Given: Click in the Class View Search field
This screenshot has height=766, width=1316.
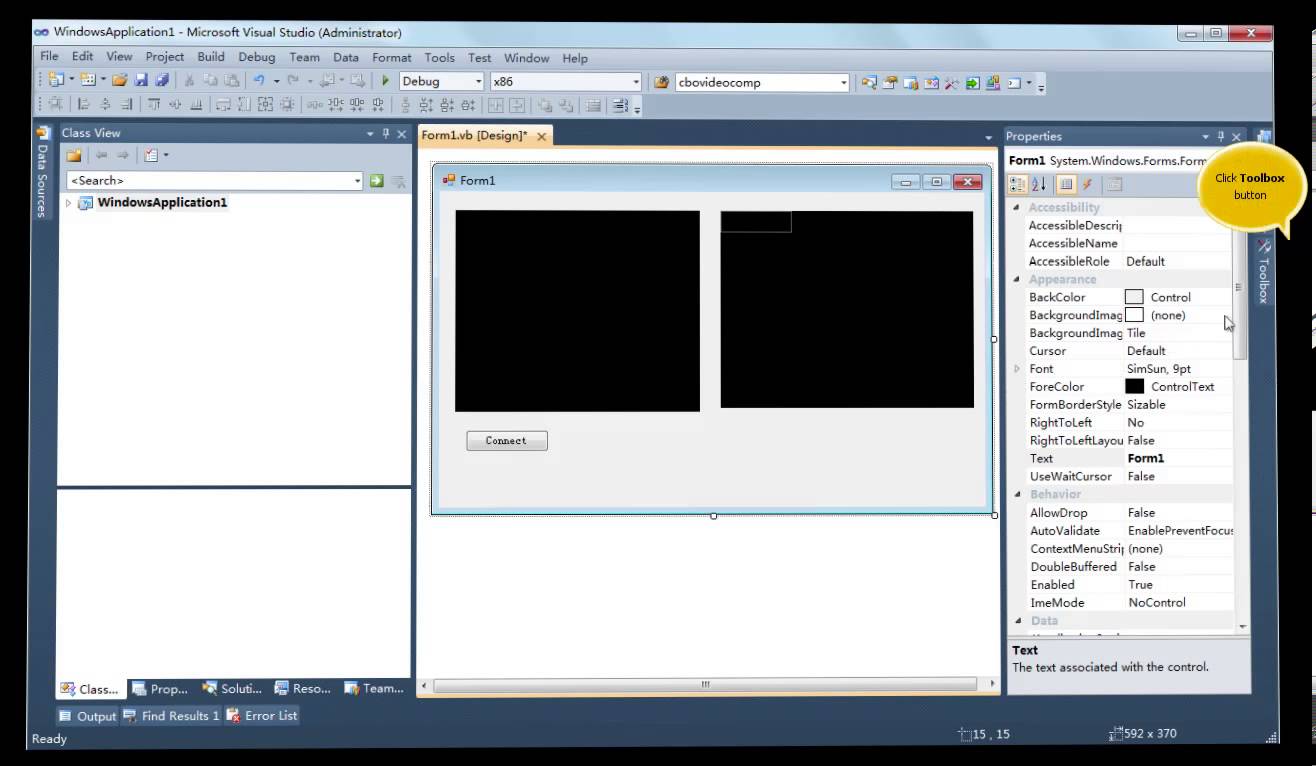Looking at the screenshot, I should tap(208, 181).
